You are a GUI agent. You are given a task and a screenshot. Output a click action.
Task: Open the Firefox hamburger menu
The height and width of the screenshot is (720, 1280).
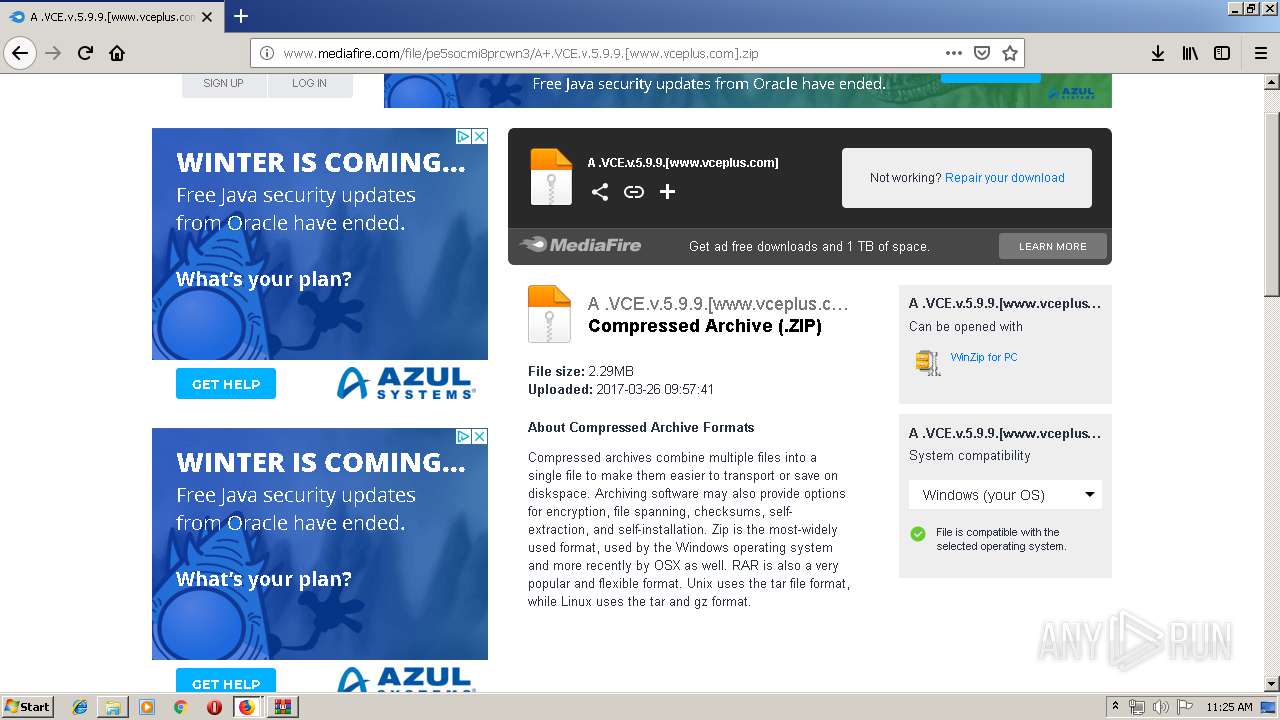pyautogui.click(x=1261, y=53)
